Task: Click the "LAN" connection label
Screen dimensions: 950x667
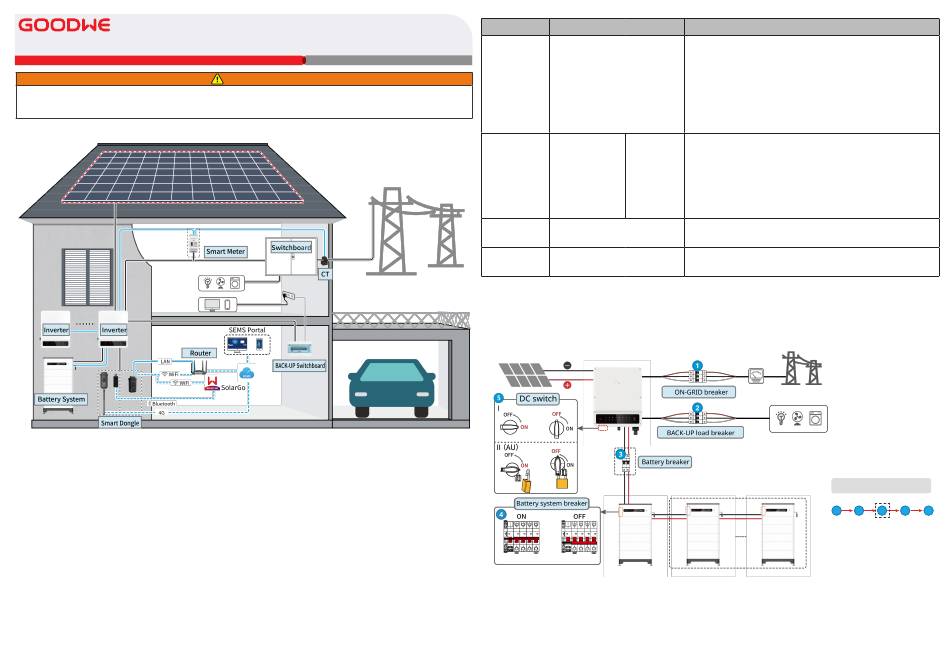Action: click(x=165, y=362)
